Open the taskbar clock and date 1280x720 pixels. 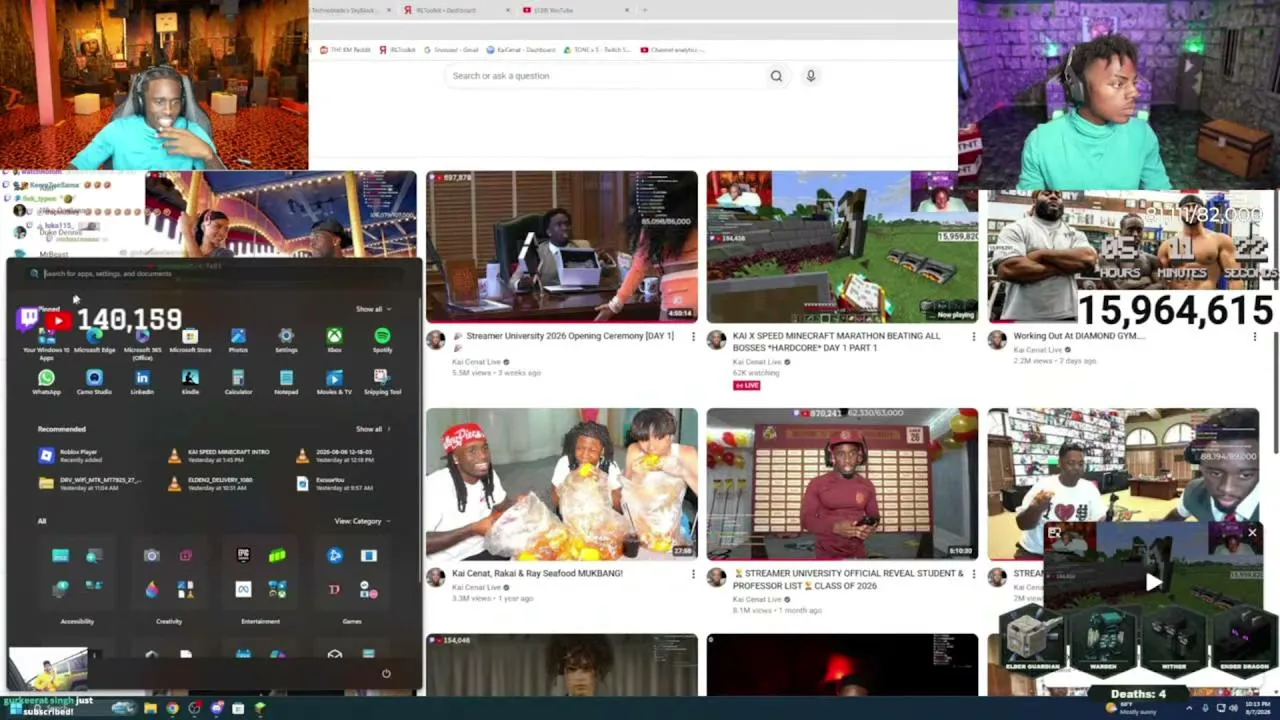(x=1257, y=708)
